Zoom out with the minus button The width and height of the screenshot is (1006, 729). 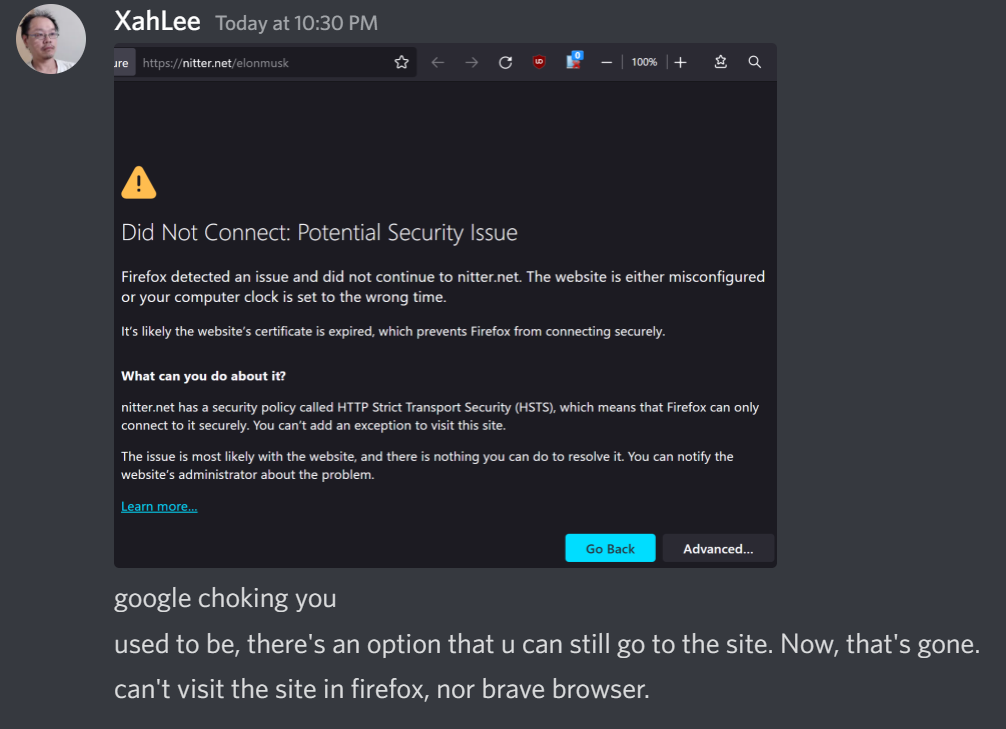click(606, 62)
